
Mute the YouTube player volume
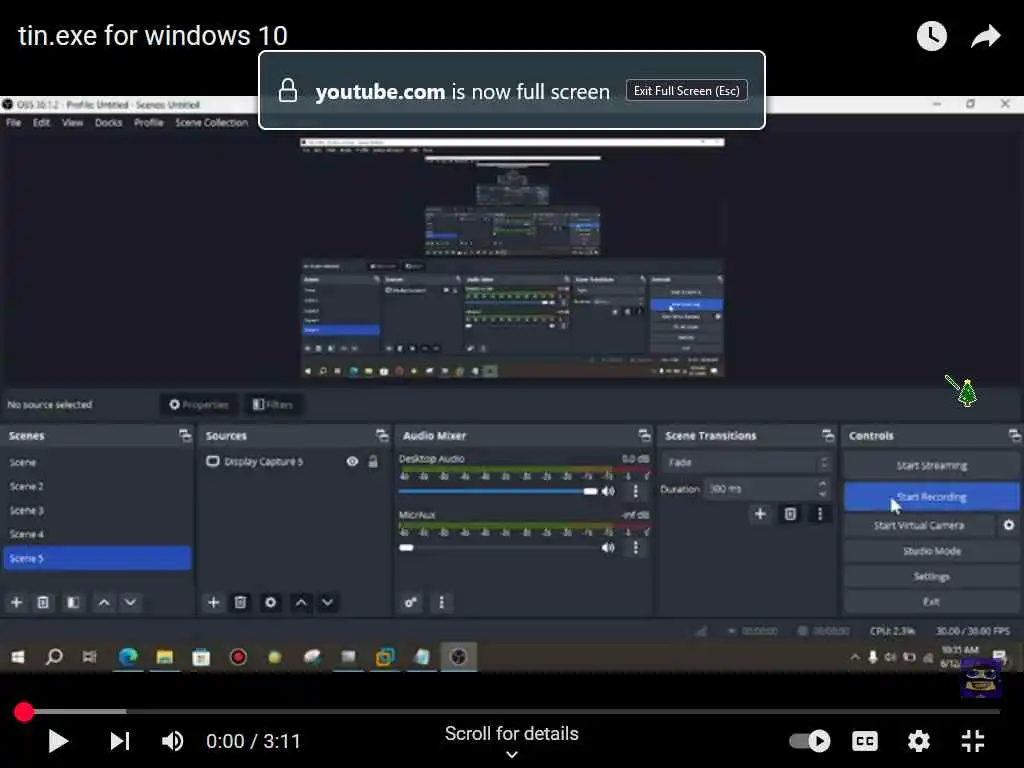click(x=172, y=741)
